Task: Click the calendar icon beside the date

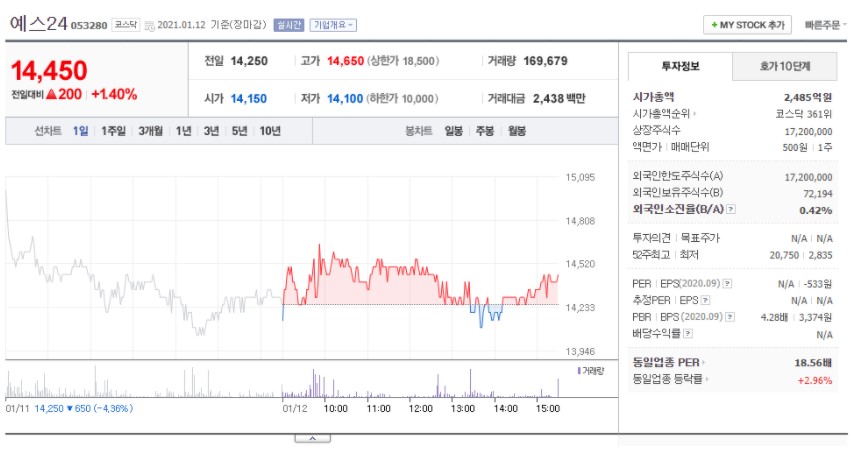Action: pos(150,26)
